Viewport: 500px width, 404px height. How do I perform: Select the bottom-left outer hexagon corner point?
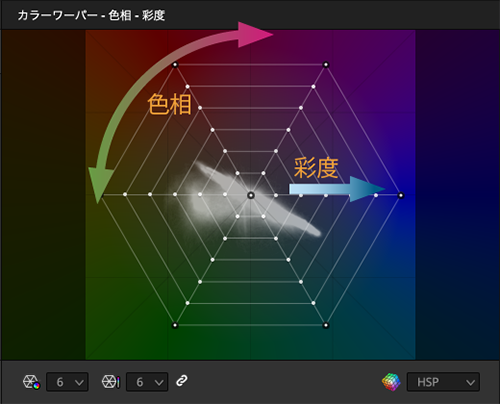click(x=175, y=325)
